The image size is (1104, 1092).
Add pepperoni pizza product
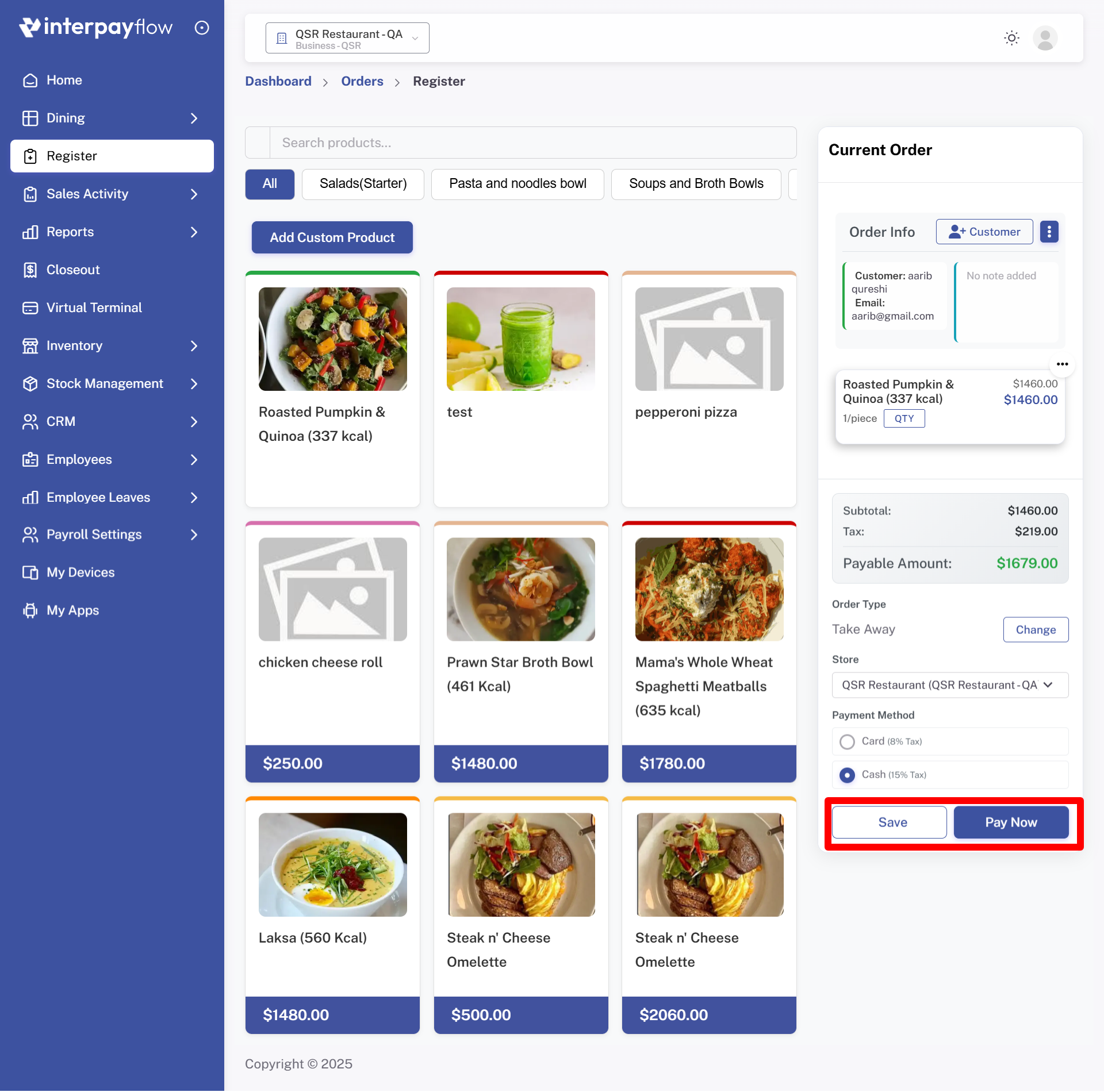[709, 389]
